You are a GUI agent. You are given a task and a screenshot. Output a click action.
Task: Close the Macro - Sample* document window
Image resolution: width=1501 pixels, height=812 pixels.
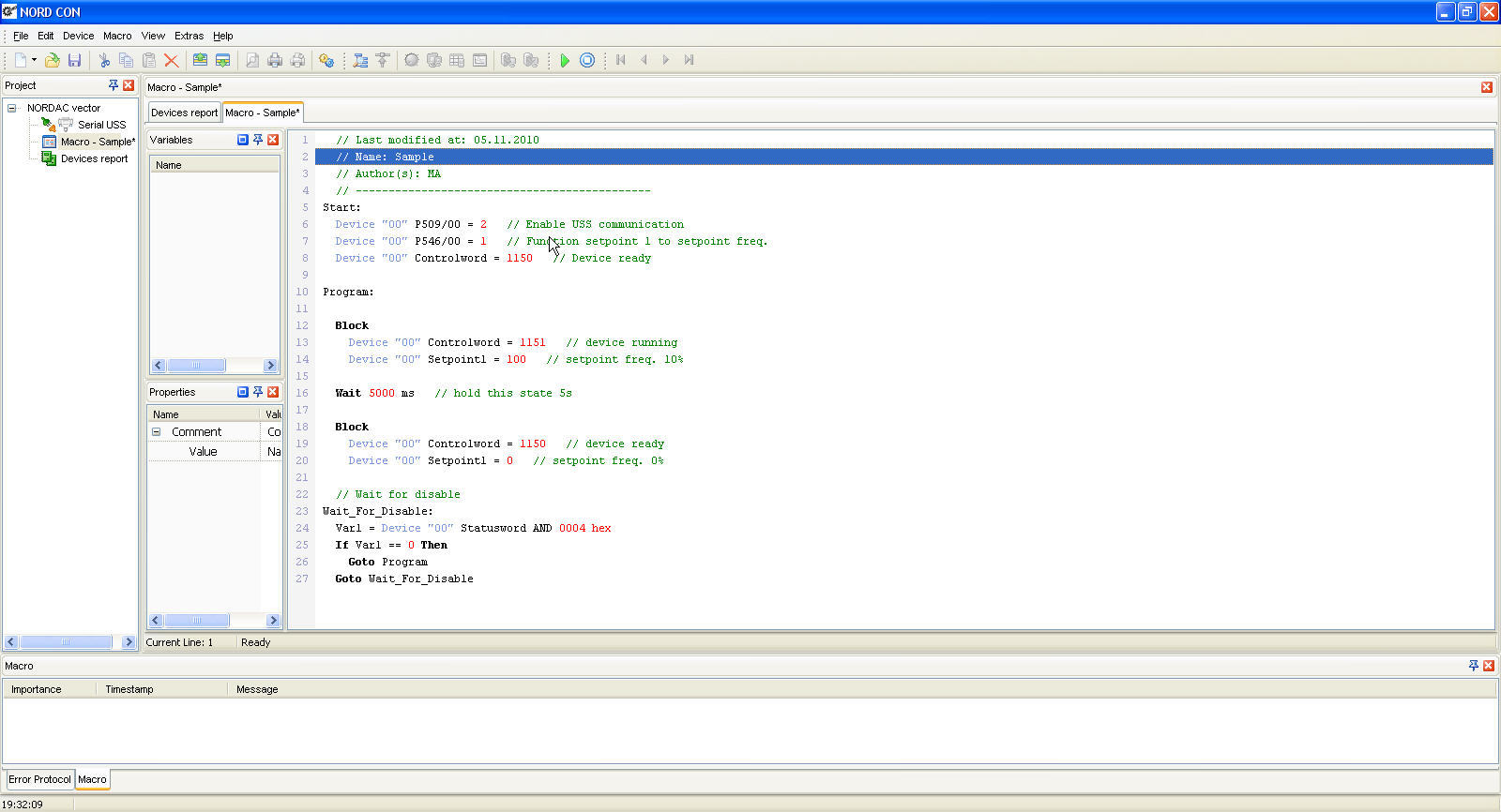(1487, 87)
